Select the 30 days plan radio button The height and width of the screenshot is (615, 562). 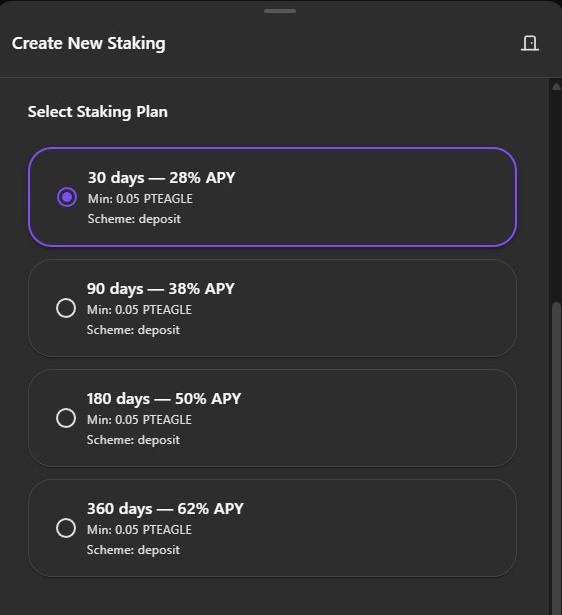[67, 197]
